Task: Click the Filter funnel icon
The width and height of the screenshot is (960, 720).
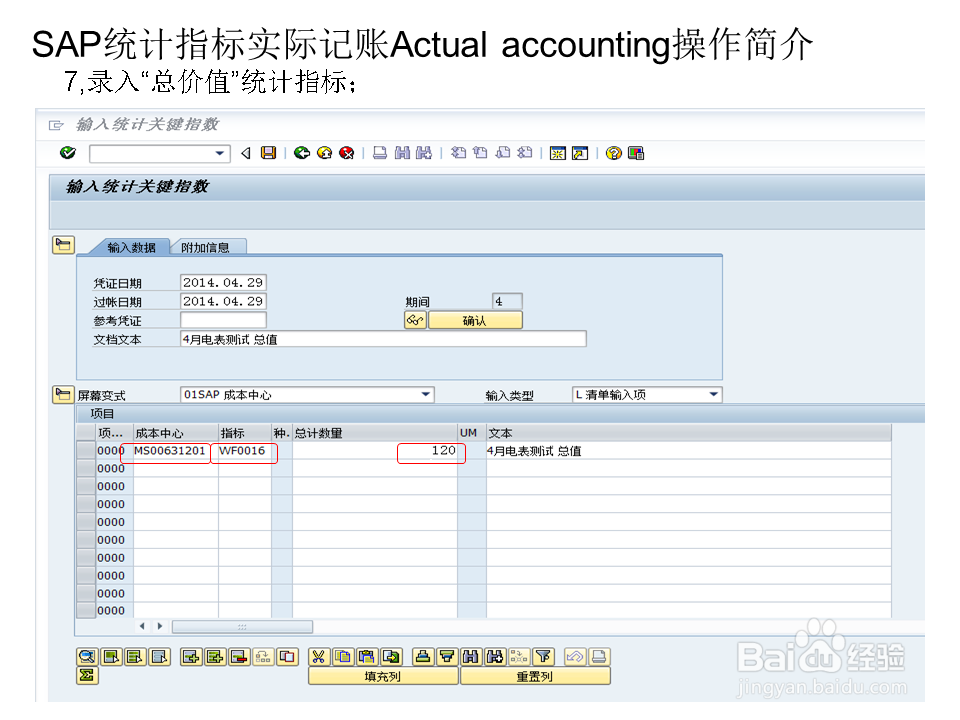Action: coord(543,657)
